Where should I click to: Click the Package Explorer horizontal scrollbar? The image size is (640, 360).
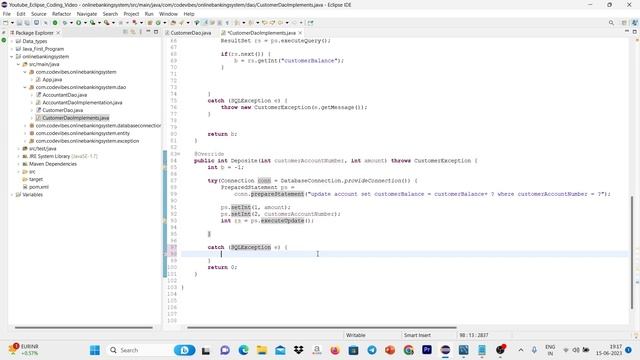pos(84,327)
